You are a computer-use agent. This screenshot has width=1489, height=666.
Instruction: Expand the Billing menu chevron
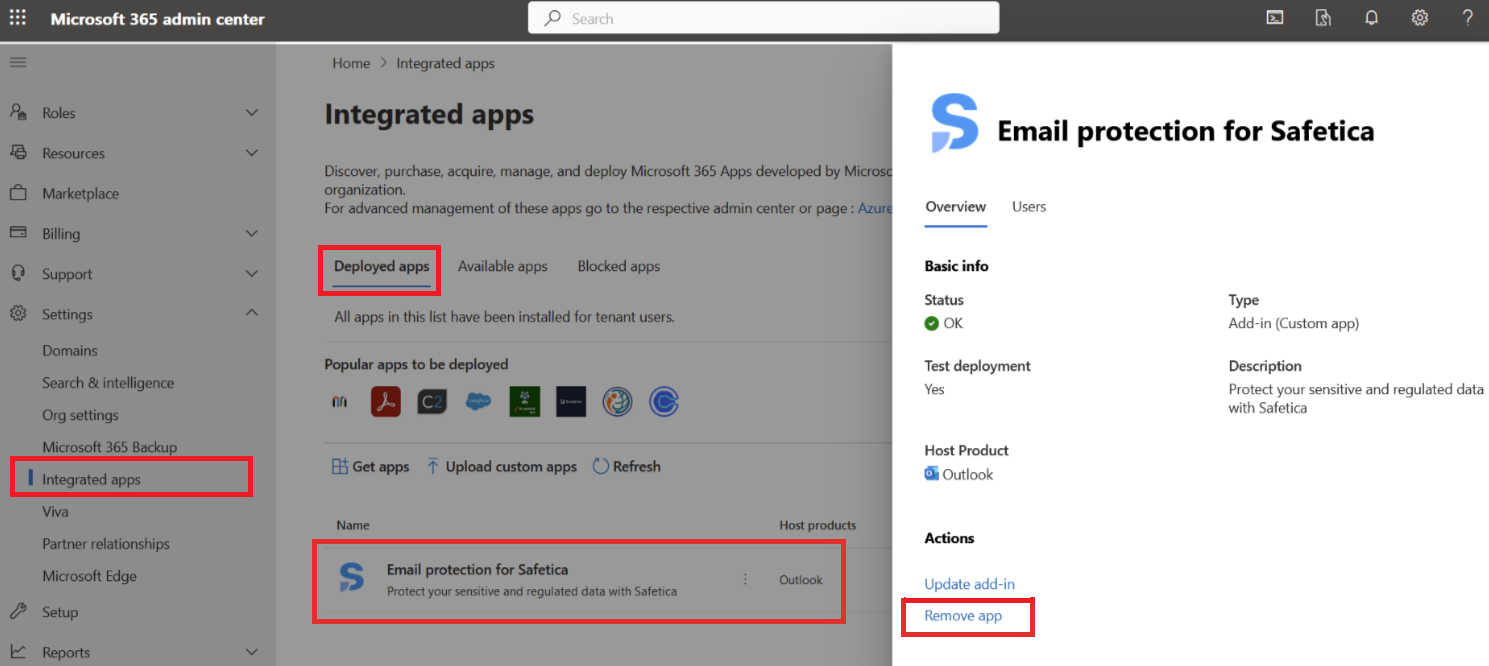[252, 233]
